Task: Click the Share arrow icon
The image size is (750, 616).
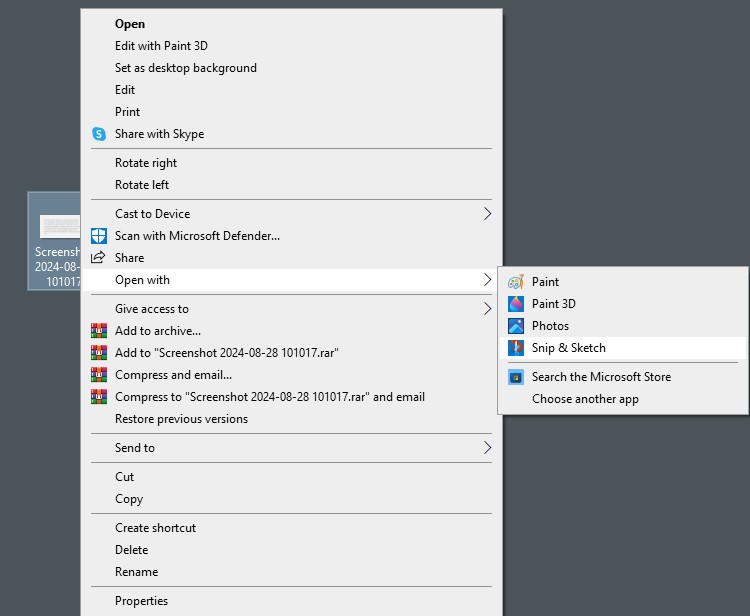Action: click(98, 257)
